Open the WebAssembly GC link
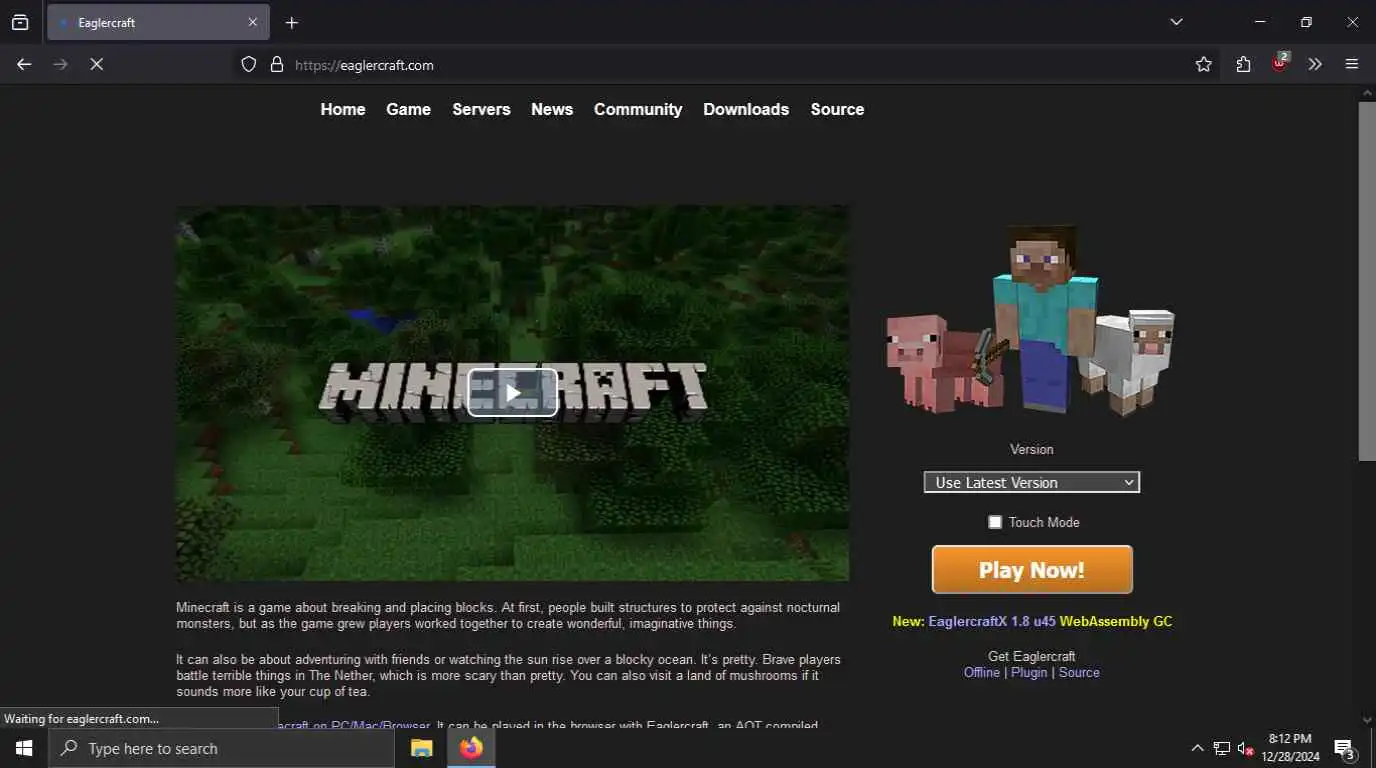Screen dimensions: 1376x768 click(x=1116, y=621)
